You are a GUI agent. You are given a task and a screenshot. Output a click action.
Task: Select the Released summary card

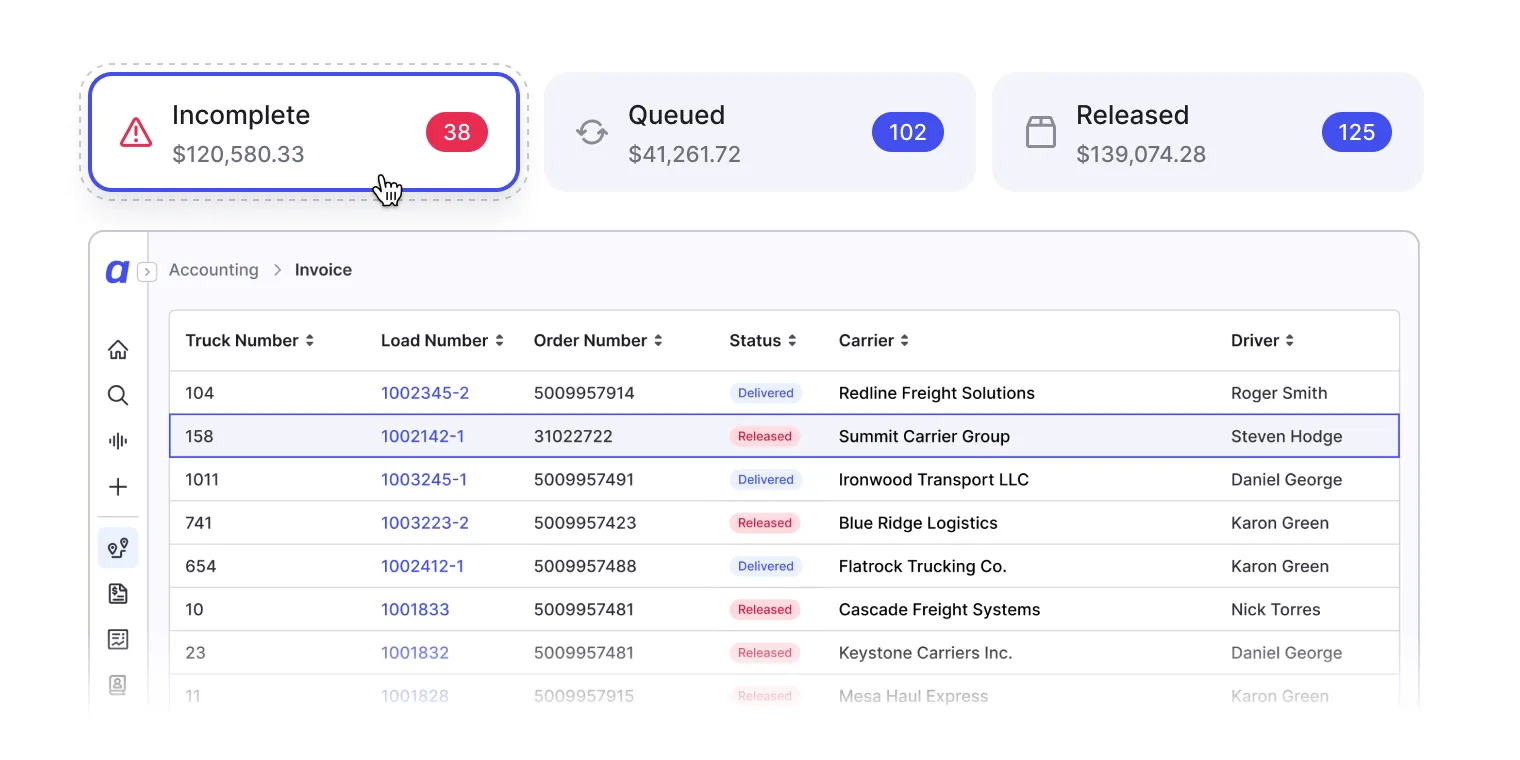[x=1208, y=132]
